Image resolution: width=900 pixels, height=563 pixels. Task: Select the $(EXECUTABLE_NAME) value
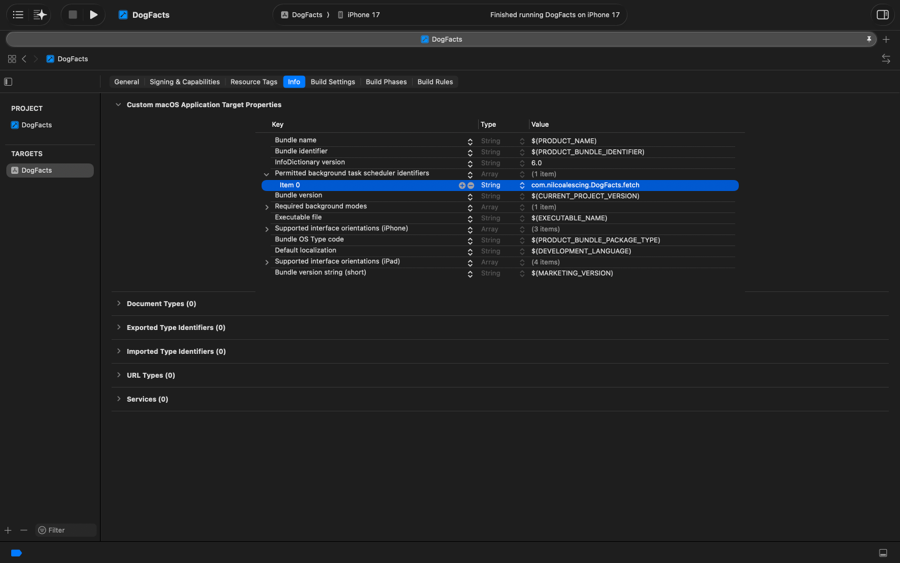(x=569, y=218)
